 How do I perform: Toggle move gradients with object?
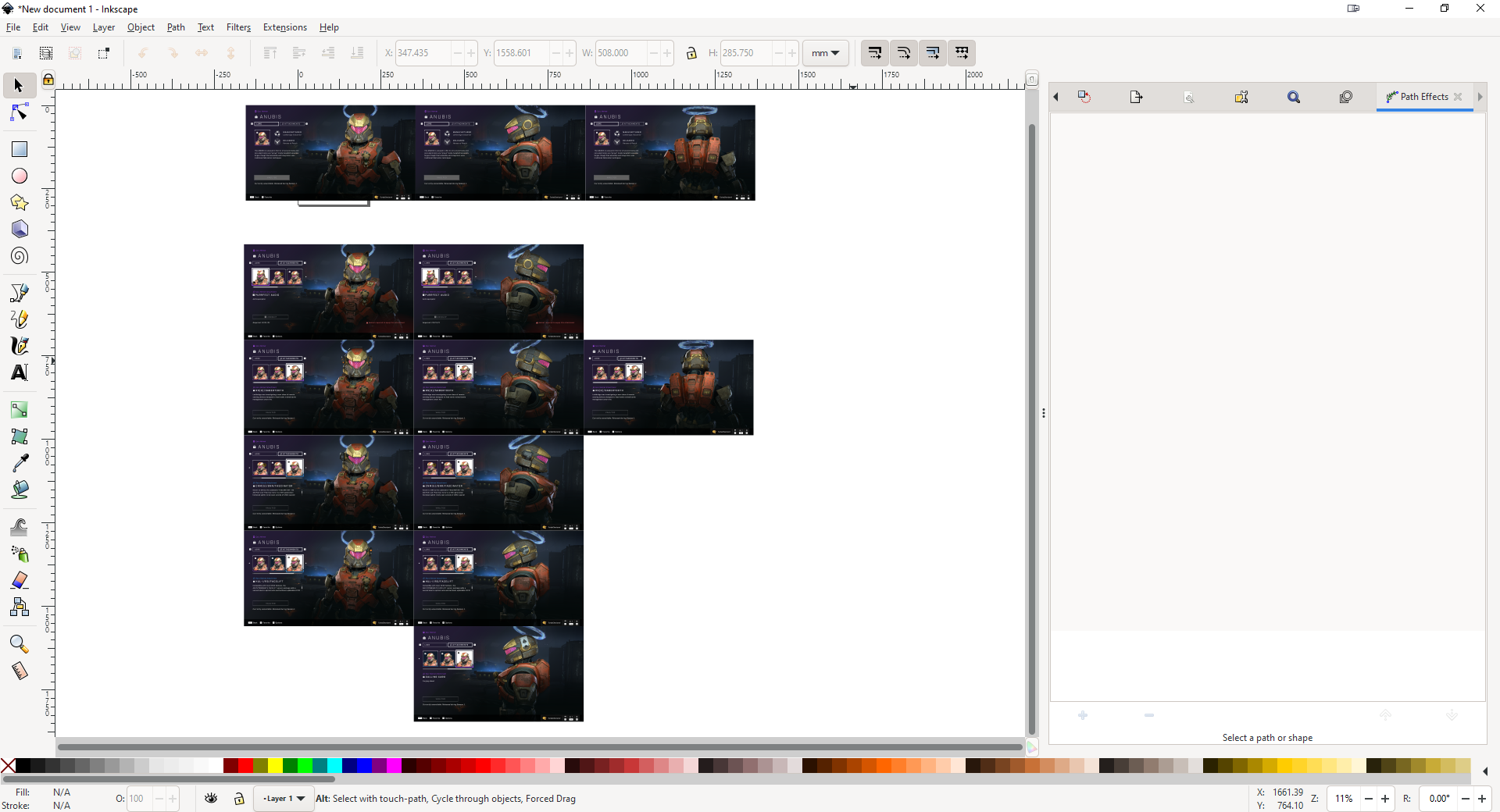(933, 53)
